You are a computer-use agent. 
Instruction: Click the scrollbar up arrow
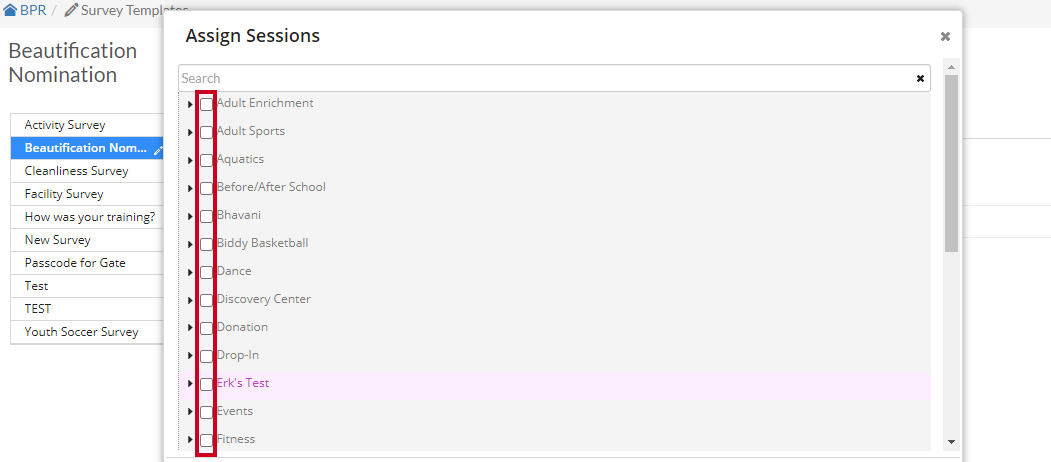pyautogui.click(x=951, y=67)
